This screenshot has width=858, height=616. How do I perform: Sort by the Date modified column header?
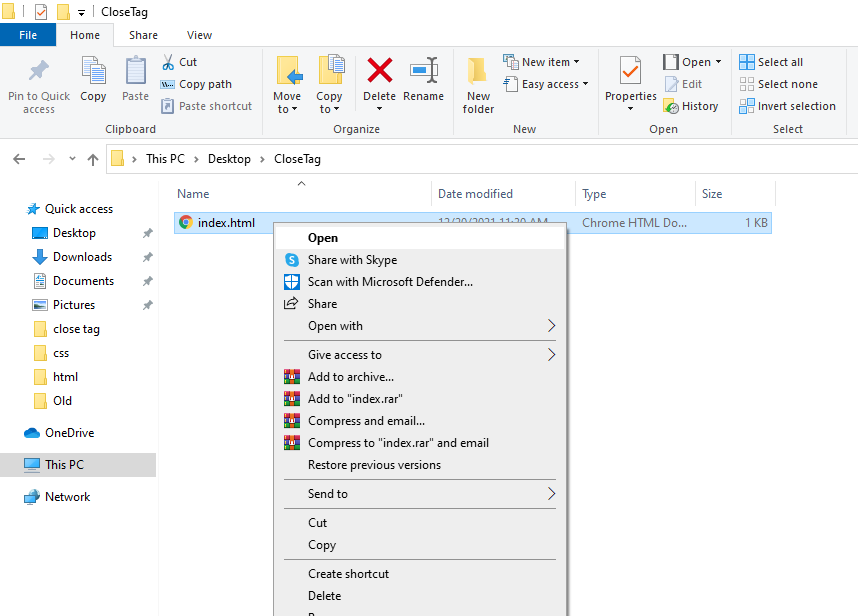click(475, 194)
